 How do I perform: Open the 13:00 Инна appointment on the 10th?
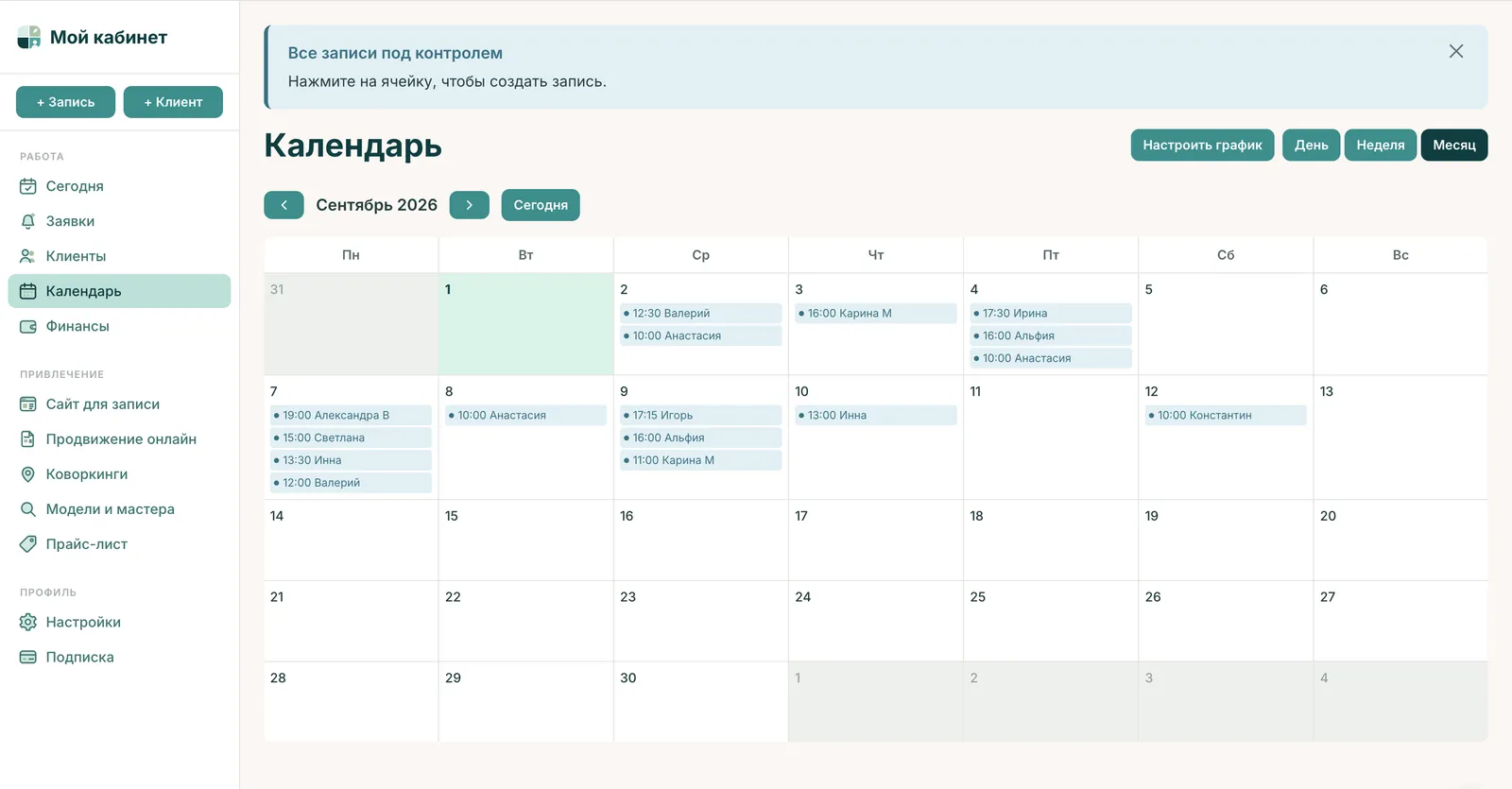[x=876, y=415]
